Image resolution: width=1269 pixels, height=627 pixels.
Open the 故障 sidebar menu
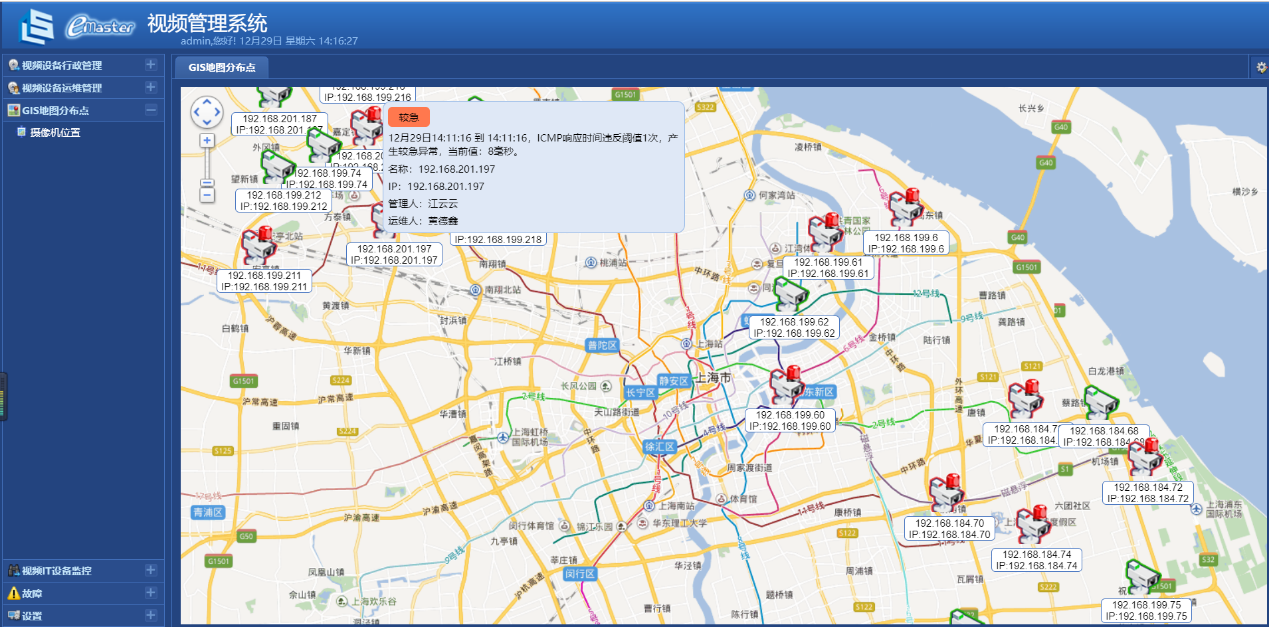(82, 593)
